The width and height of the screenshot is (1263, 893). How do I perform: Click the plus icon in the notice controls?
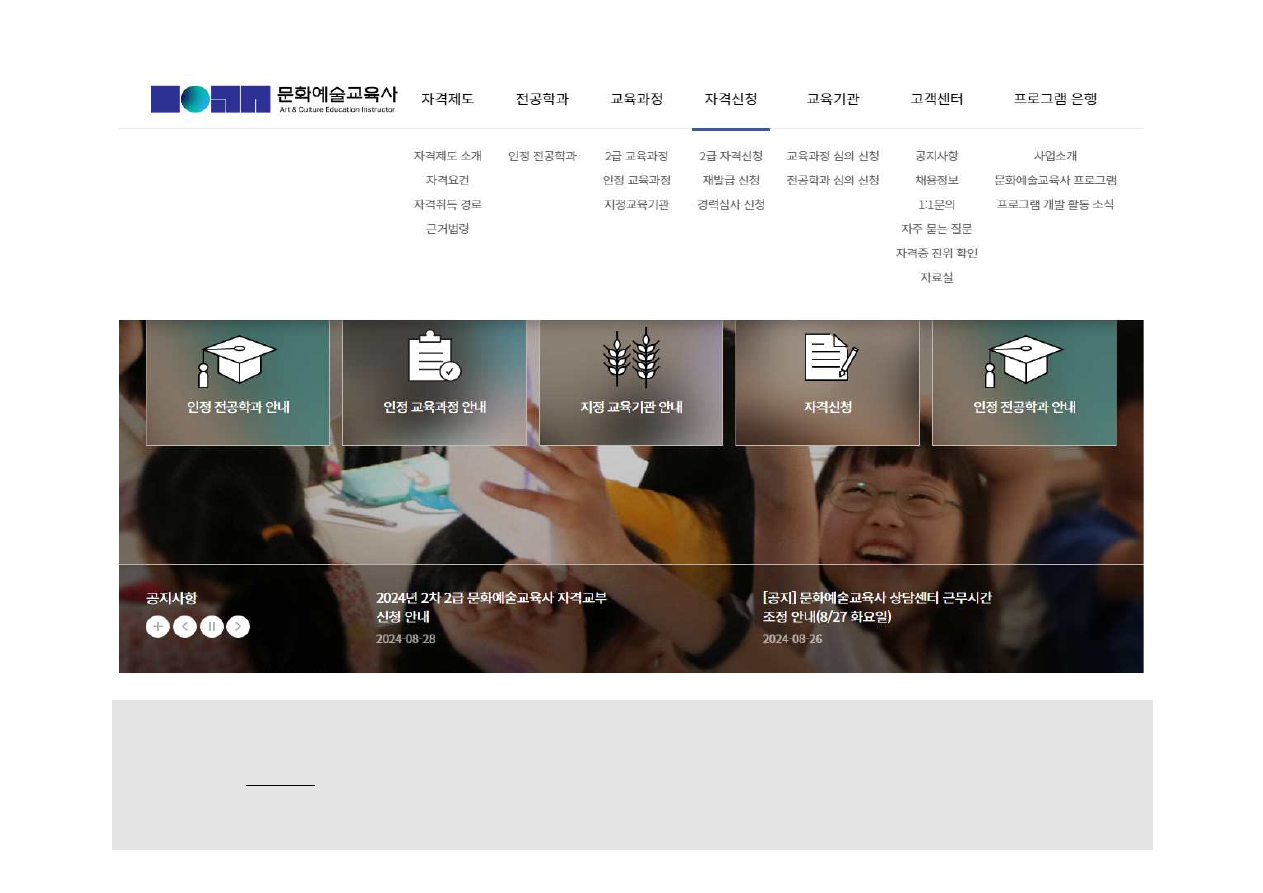(158, 626)
